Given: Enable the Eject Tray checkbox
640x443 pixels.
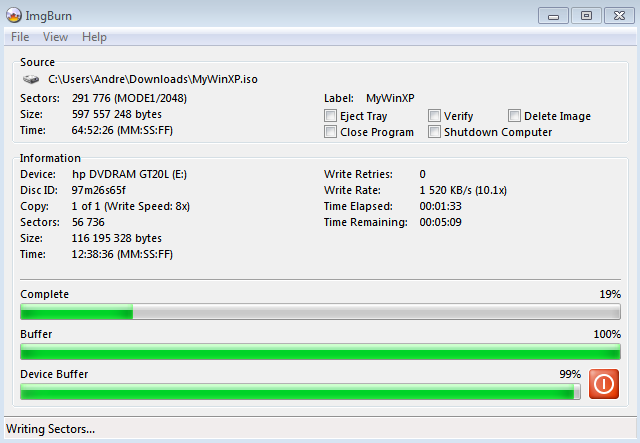Looking at the screenshot, I should (x=331, y=116).
